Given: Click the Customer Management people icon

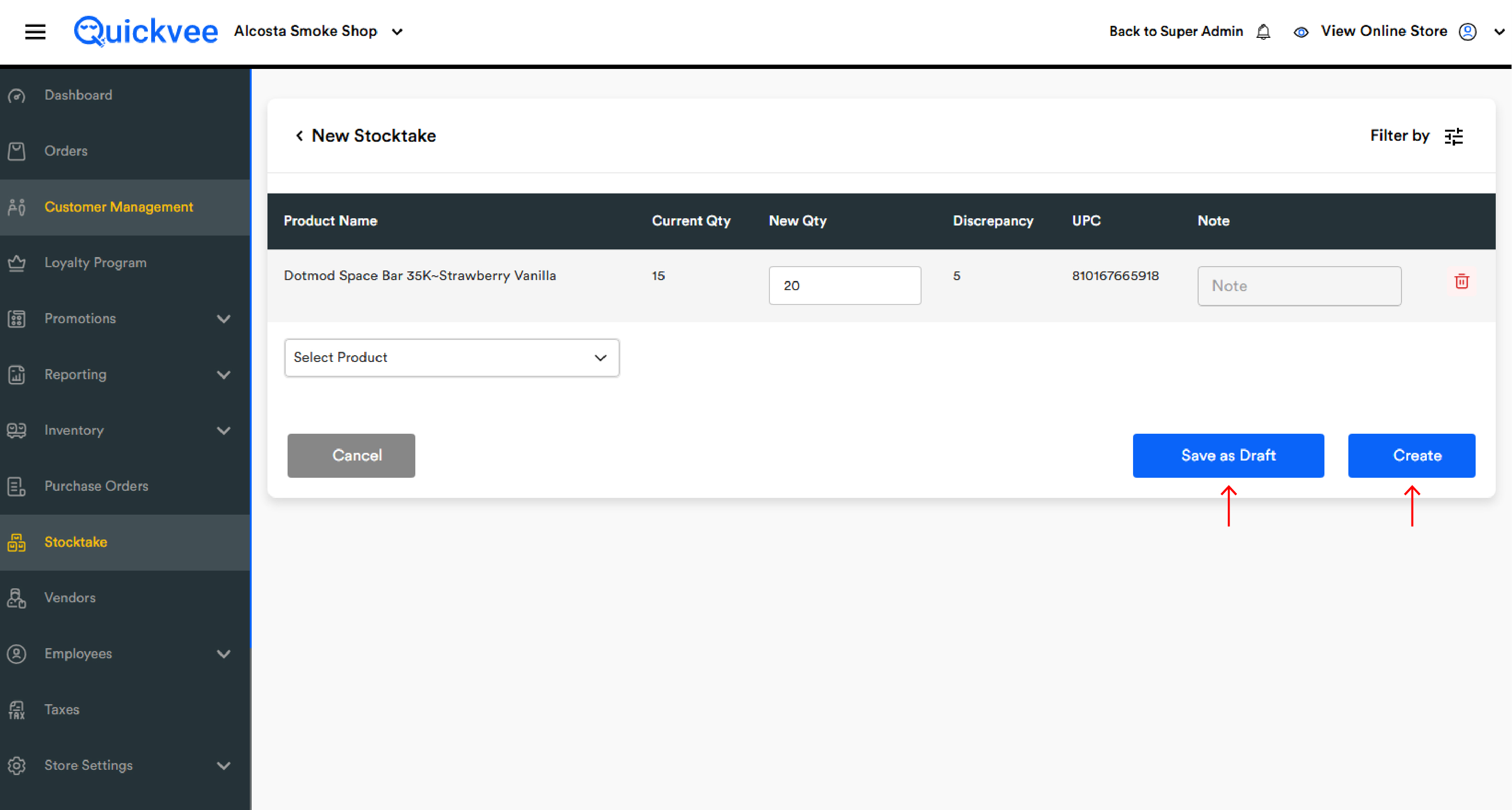Looking at the screenshot, I should coord(16,207).
